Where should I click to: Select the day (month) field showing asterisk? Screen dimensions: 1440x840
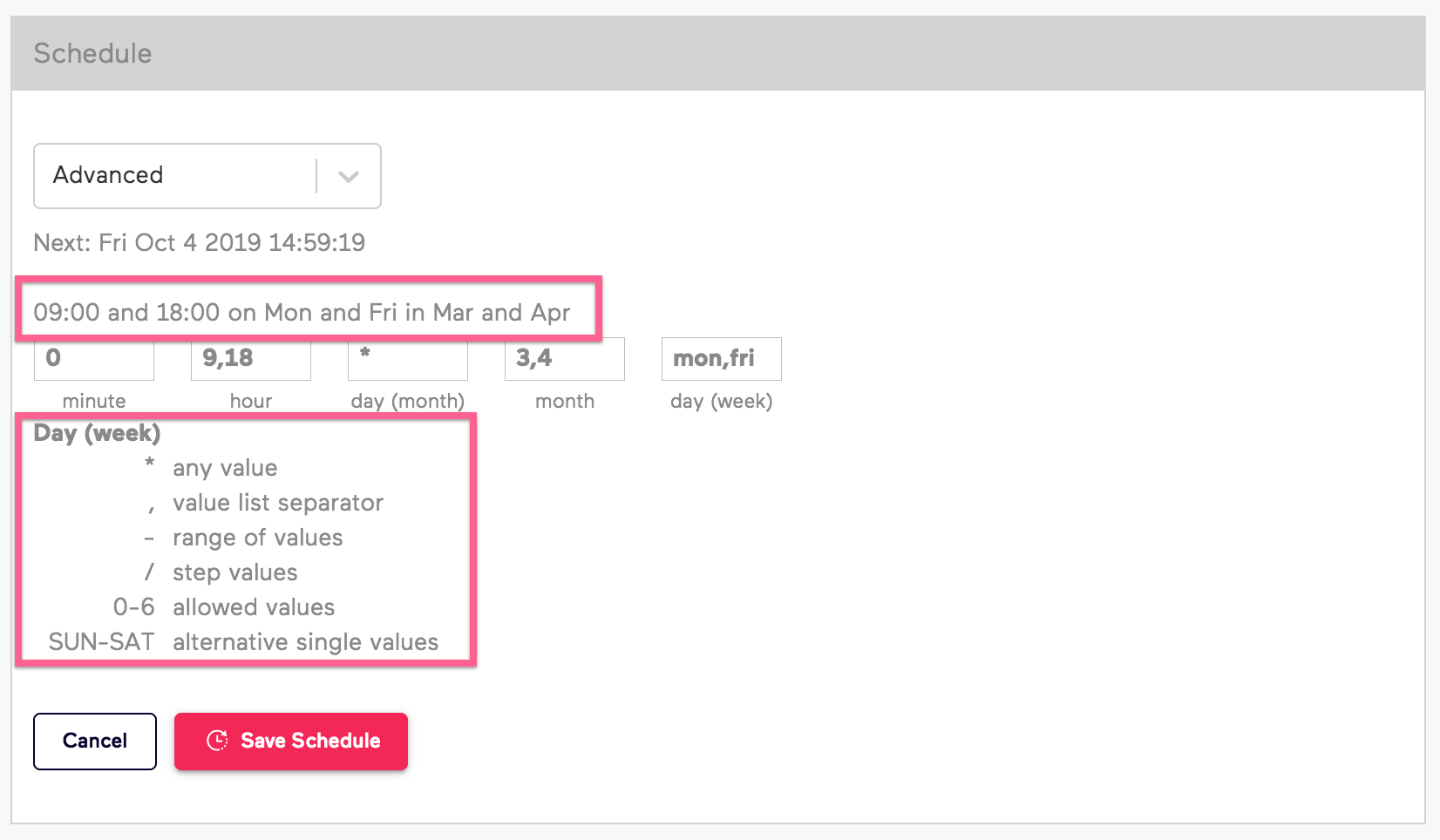(407, 358)
